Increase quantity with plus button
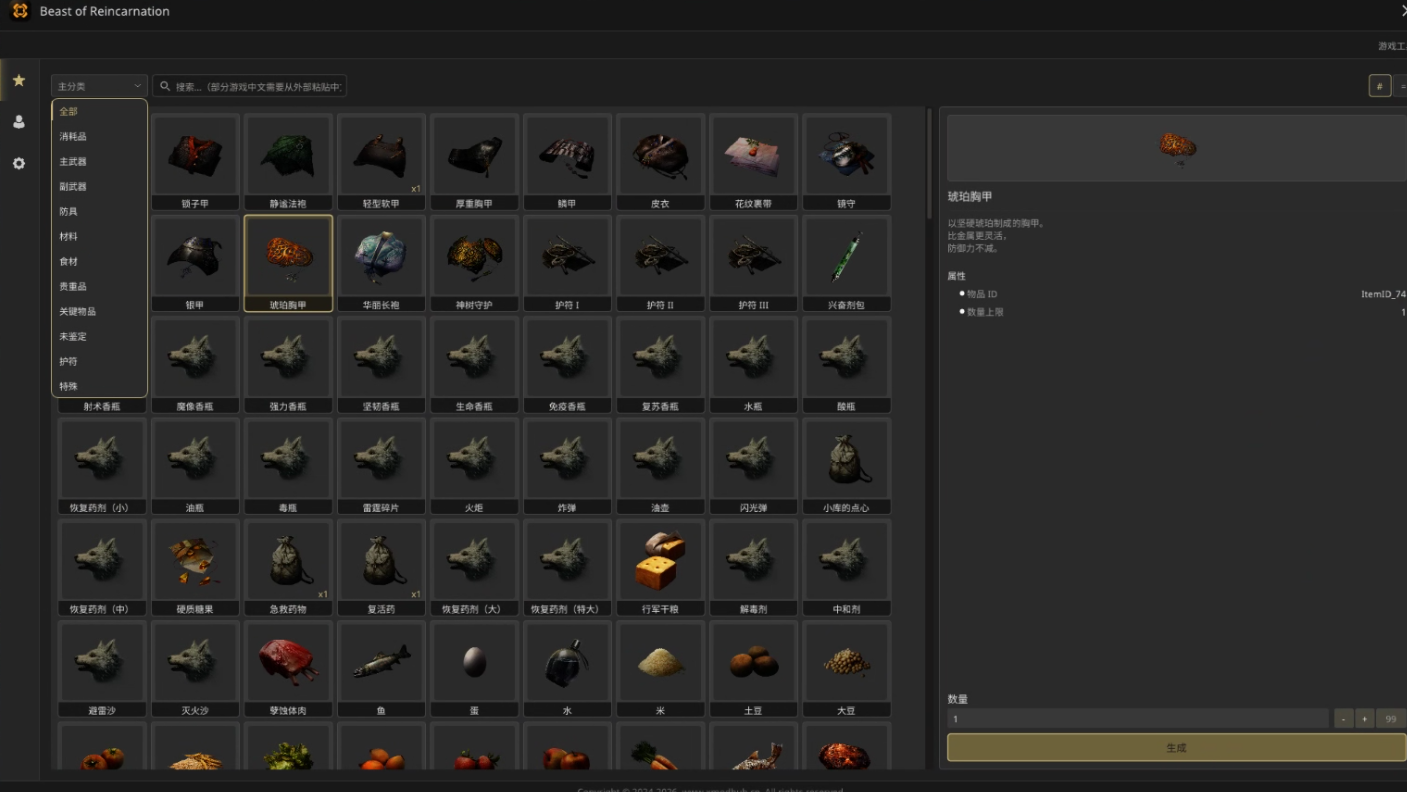This screenshot has height=792, width=1407. coord(1365,719)
